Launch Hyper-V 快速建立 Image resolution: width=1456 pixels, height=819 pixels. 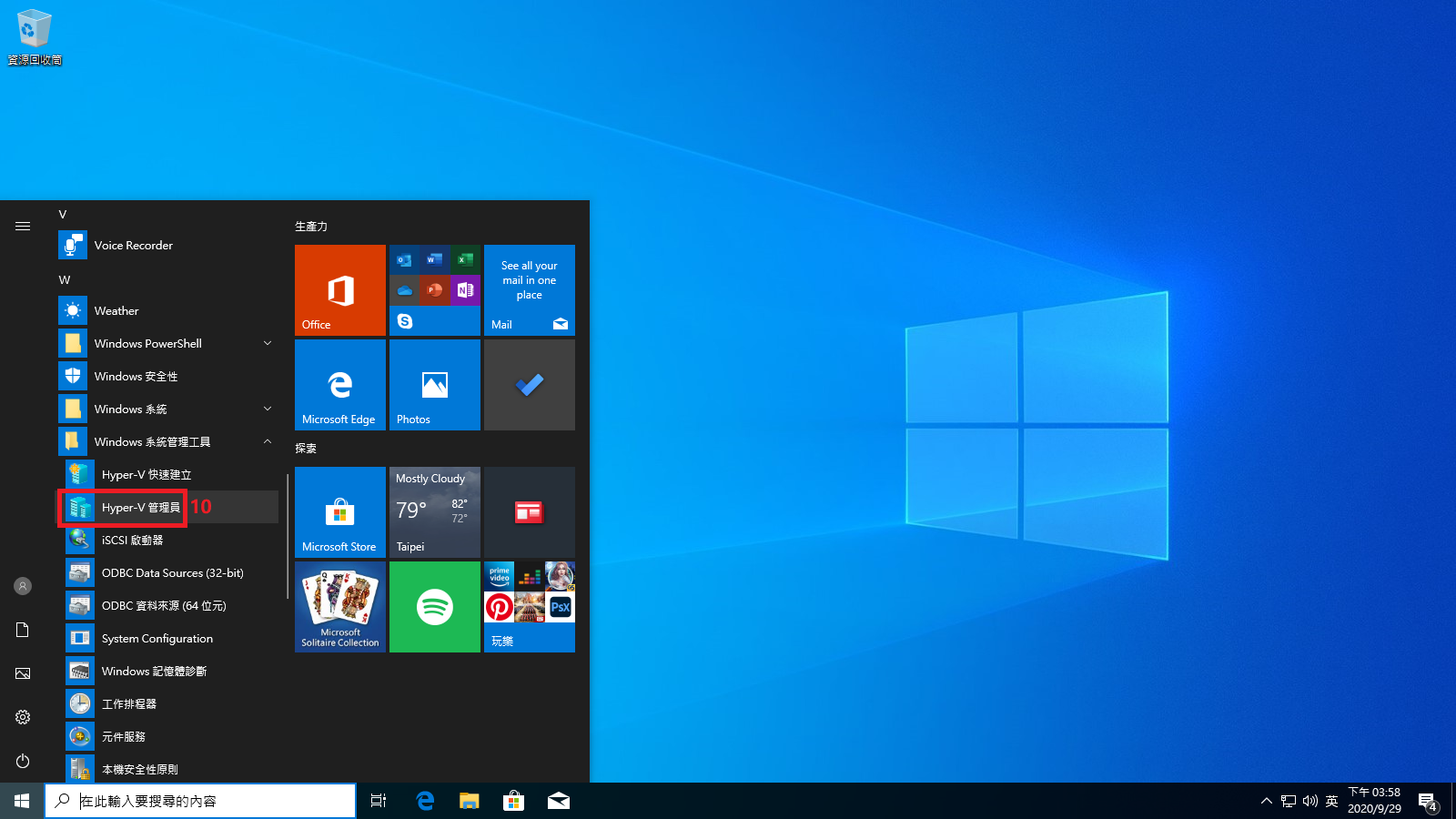pos(146,475)
